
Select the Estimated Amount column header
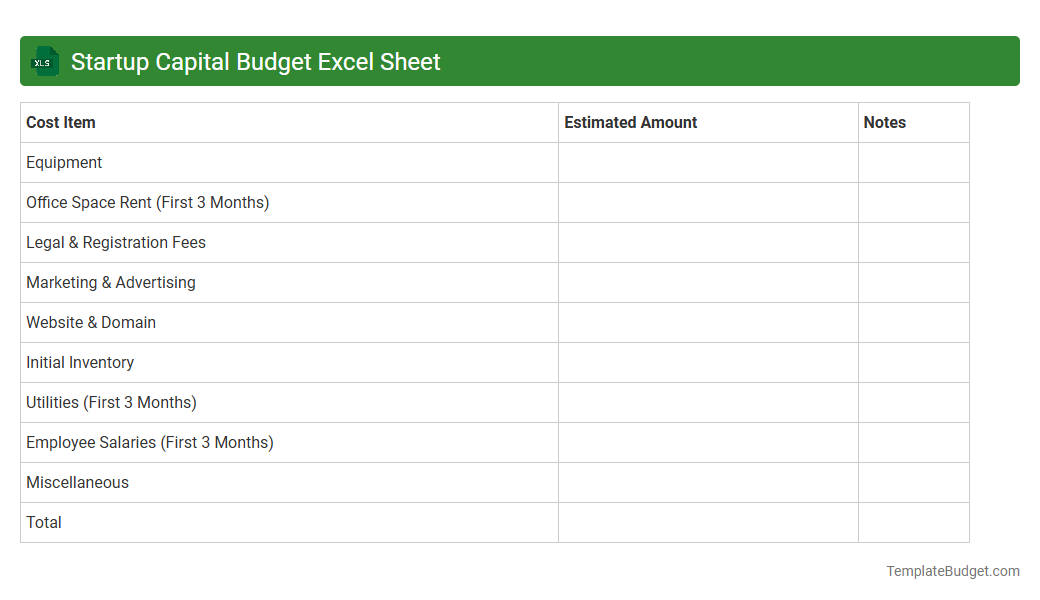coord(630,122)
